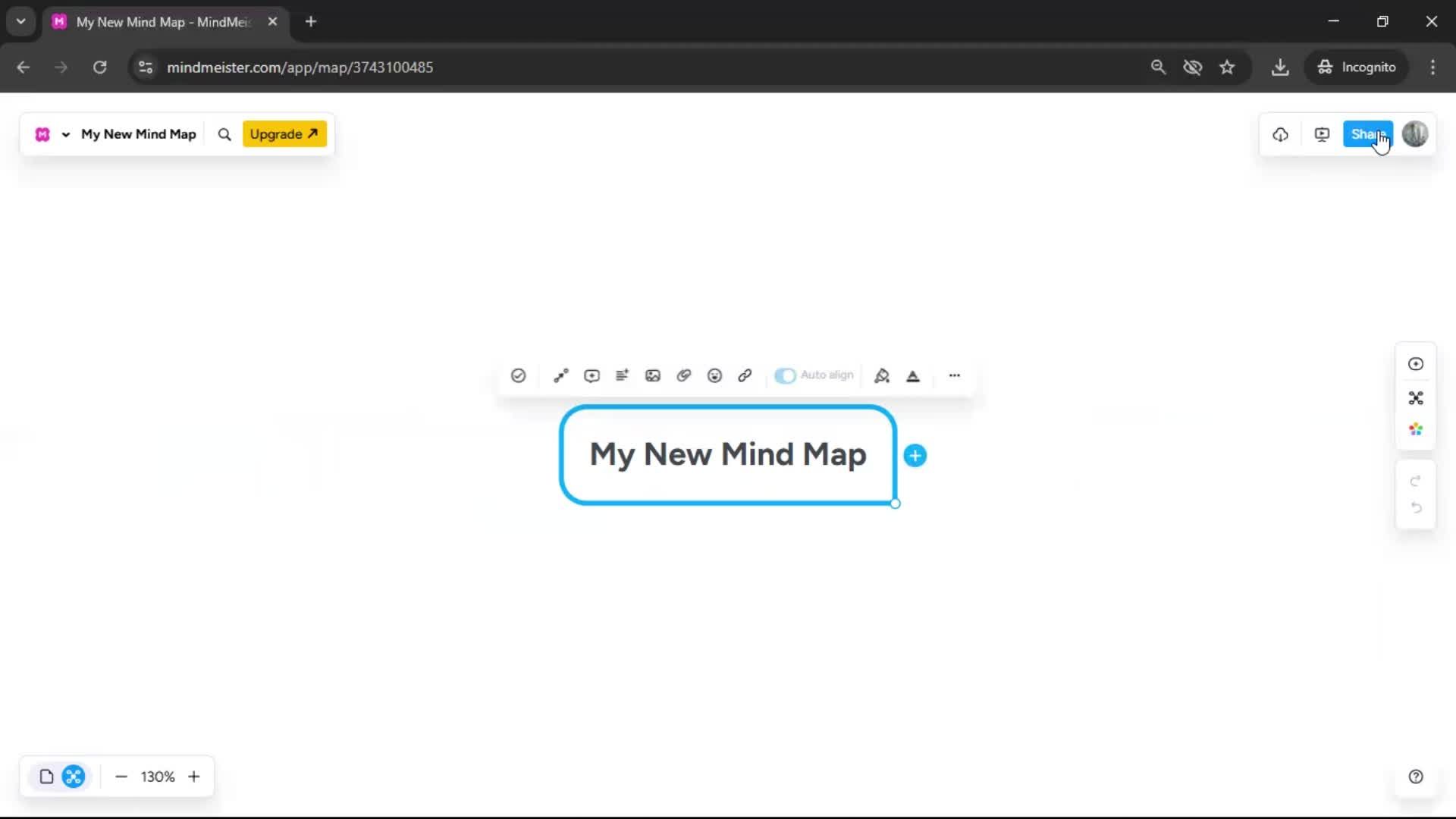Open the colorful themes icon in right sidebar
1456x819 pixels.
point(1416,430)
